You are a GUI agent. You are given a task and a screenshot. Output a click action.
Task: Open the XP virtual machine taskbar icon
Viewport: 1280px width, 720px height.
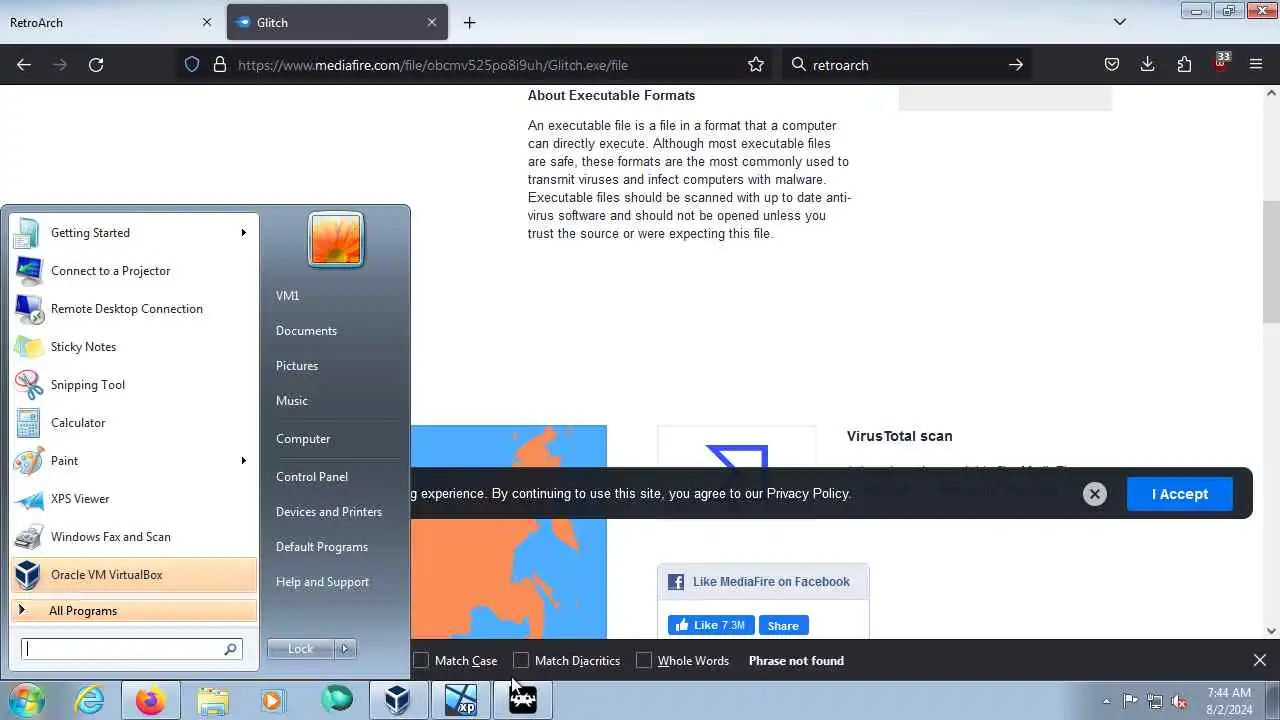click(460, 700)
